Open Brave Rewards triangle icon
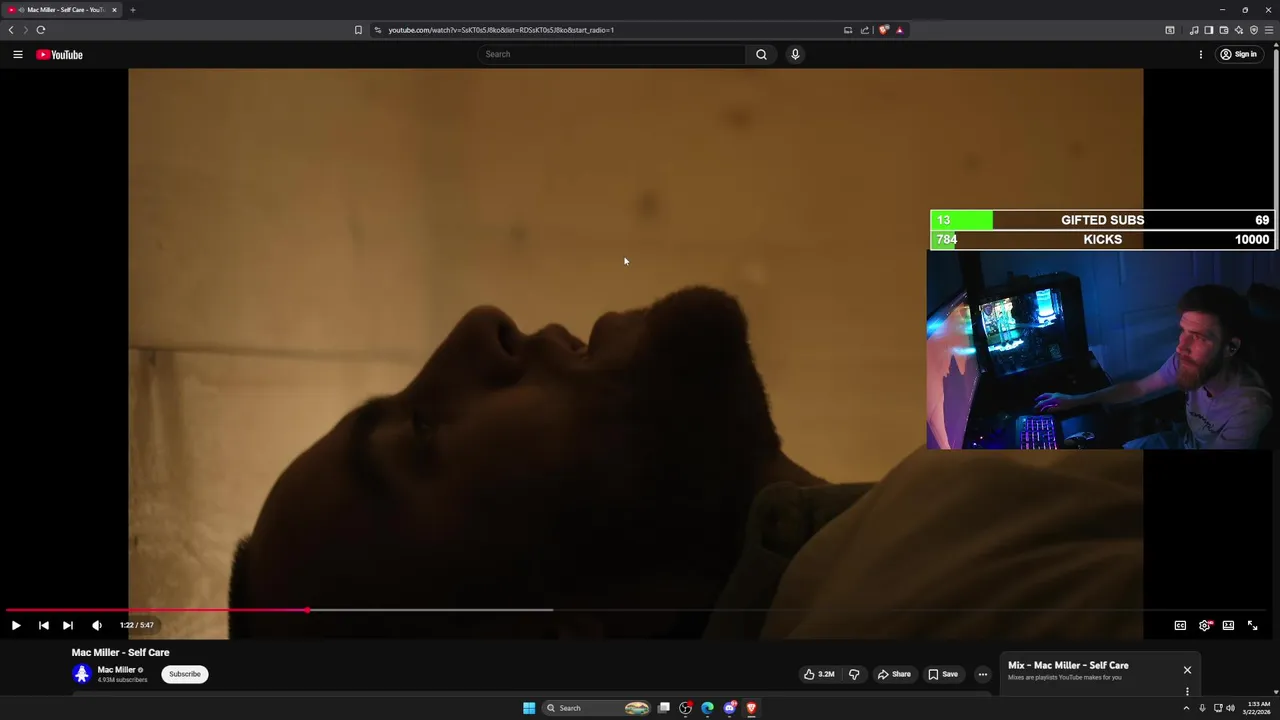The width and height of the screenshot is (1280, 720). [899, 30]
